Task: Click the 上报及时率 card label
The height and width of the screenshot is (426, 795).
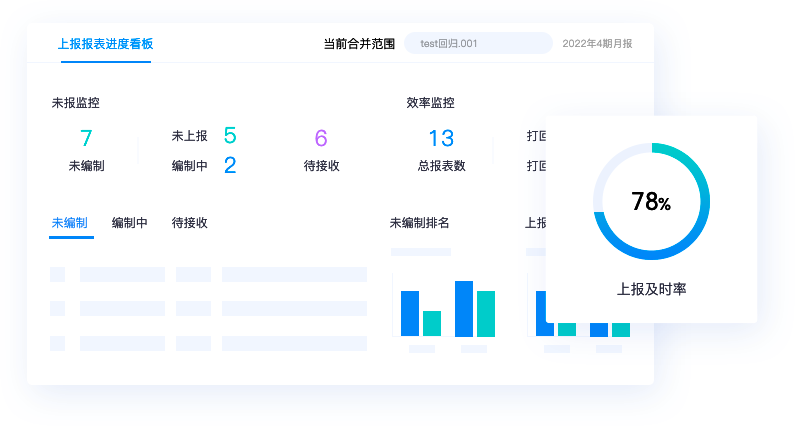Action: pyautogui.click(x=651, y=289)
